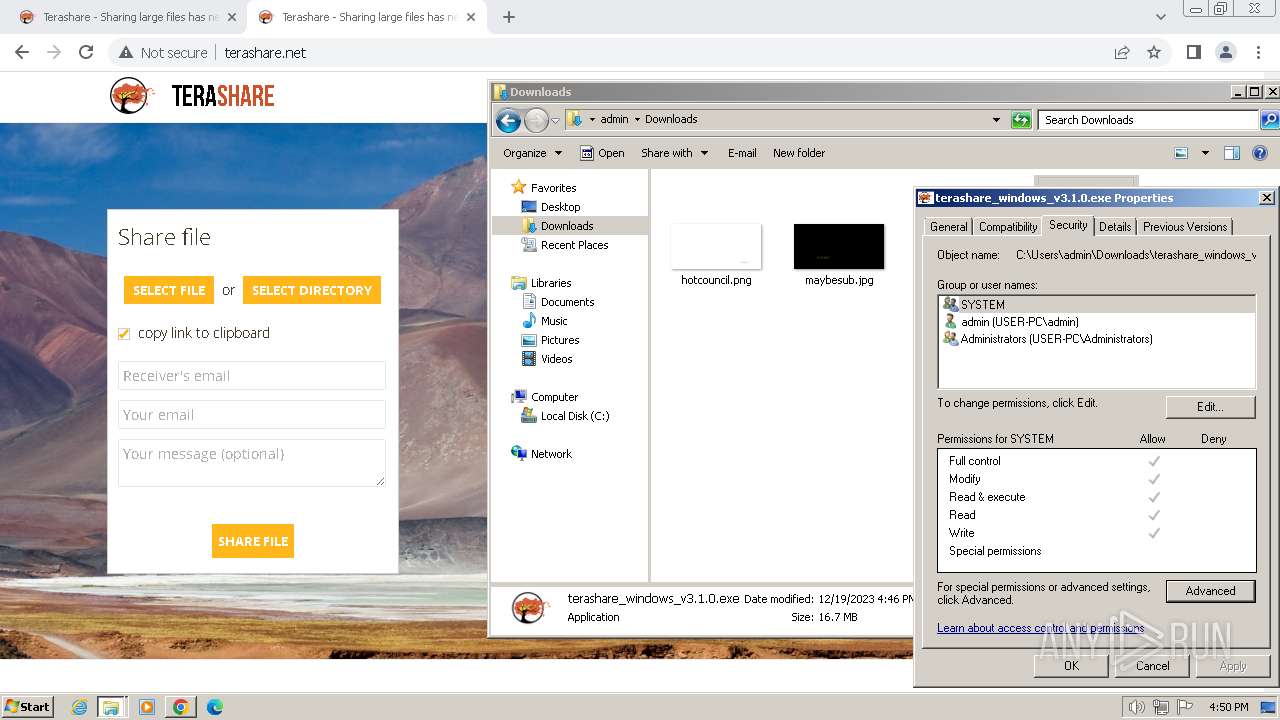
Task: Go back in Chrome
Action: click(22, 52)
